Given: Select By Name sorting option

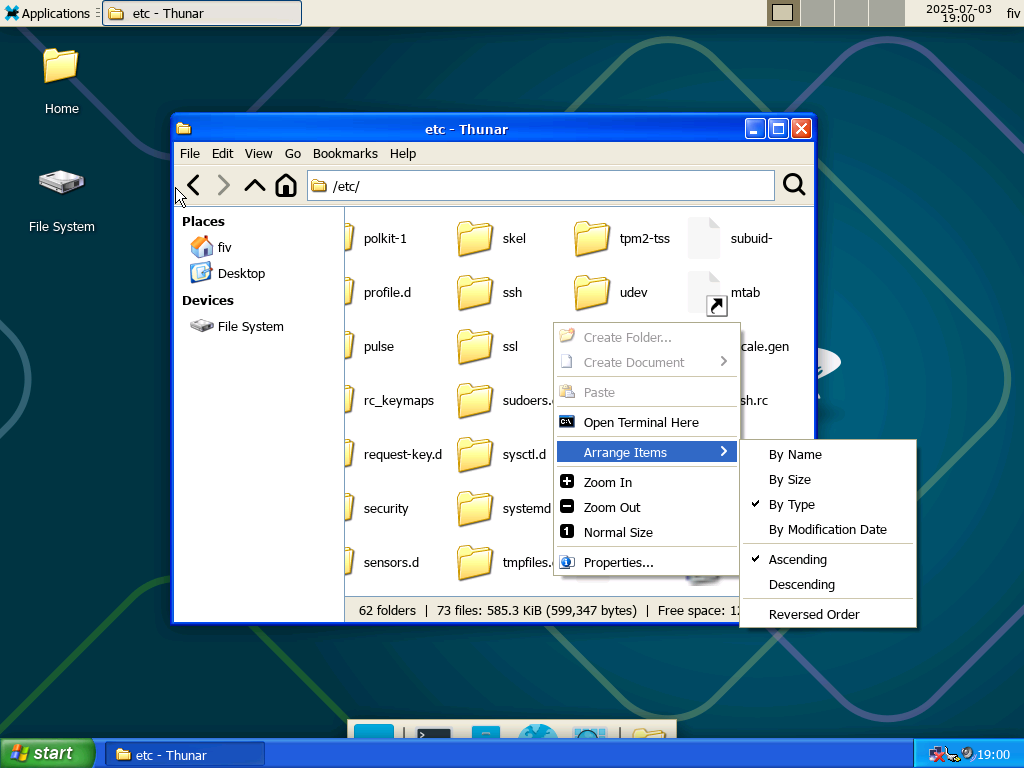Looking at the screenshot, I should [x=795, y=454].
